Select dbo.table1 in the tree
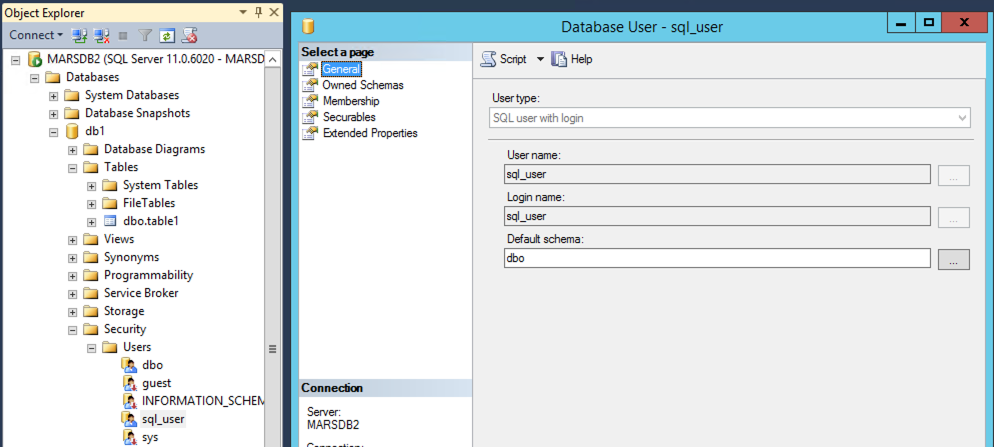 150,221
